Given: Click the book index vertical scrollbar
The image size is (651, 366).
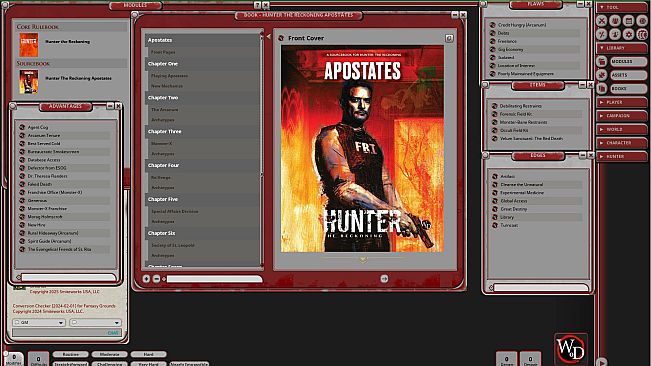Looking at the screenshot, I should point(262,149).
